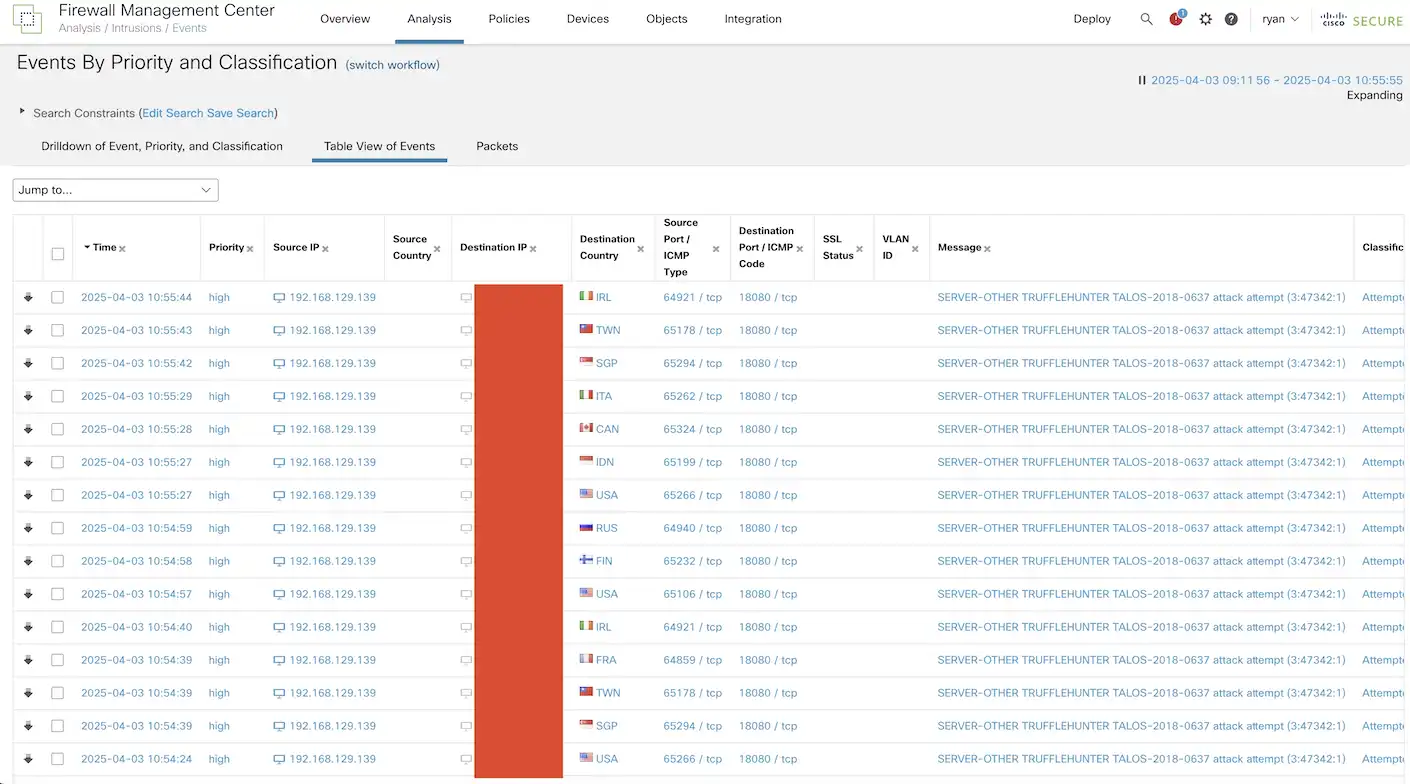The width and height of the screenshot is (1410, 784).
Task: Open the Jump to... dropdown
Action: 115,189
